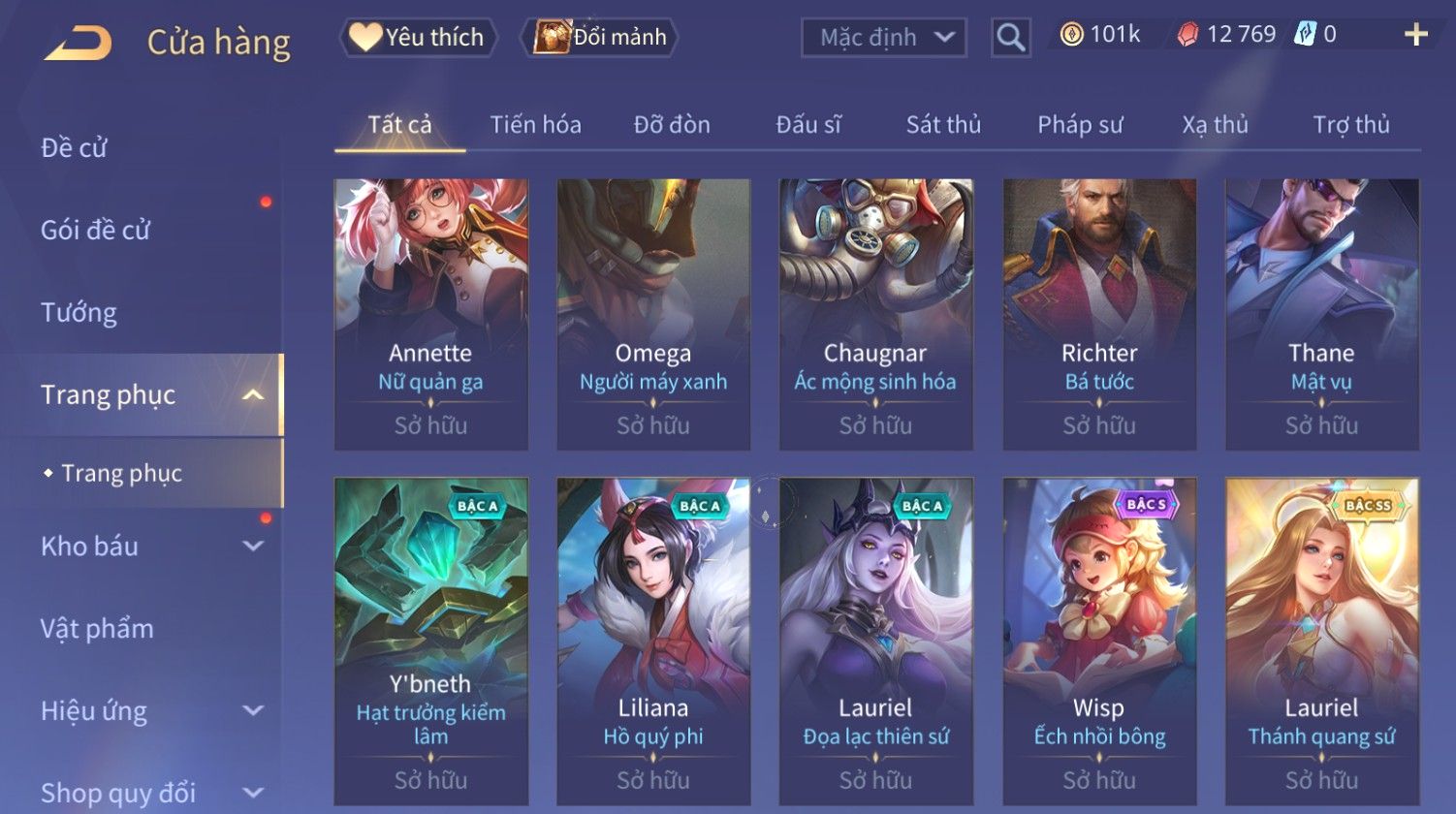The width and height of the screenshot is (1456, 814).
Task: Open Đổi mảnh chest button
Action: click(x=599, y=38)
